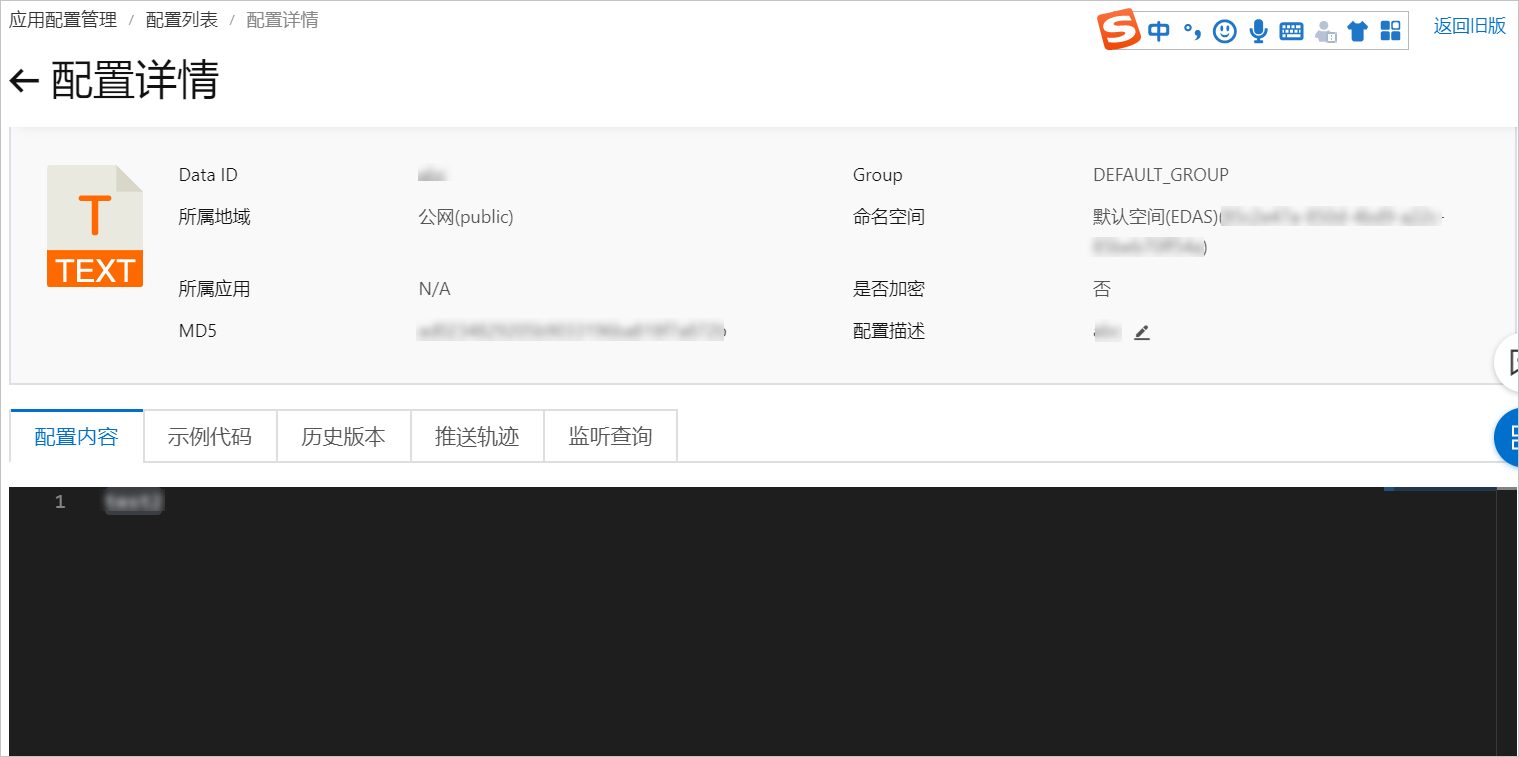1519x757 pixels.
Task: Open the soft keyboard icon in Sogou bar
Action: pyautogui.click(x=1291, y=31)
